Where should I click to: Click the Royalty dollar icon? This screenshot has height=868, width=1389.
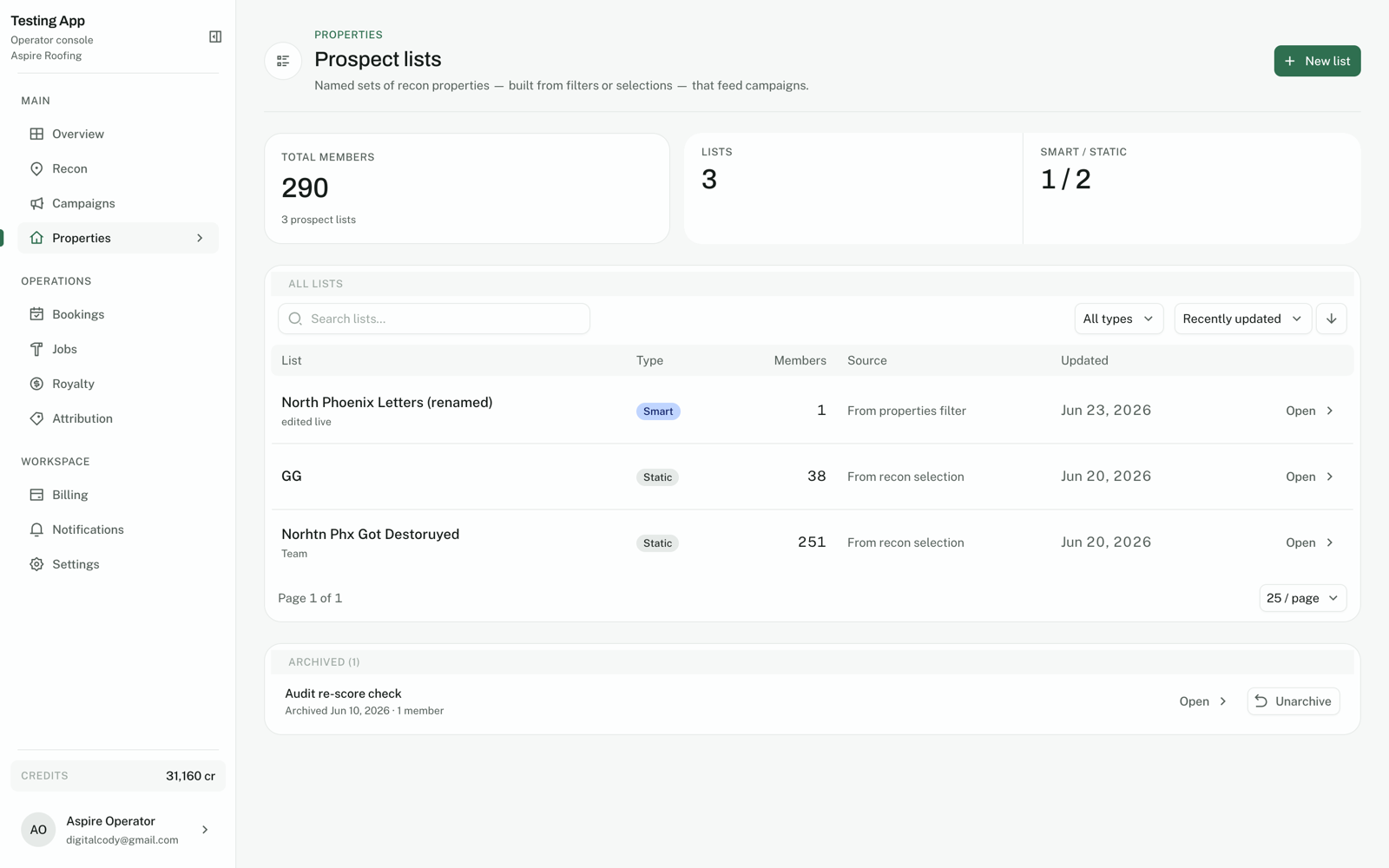[36, 384]
